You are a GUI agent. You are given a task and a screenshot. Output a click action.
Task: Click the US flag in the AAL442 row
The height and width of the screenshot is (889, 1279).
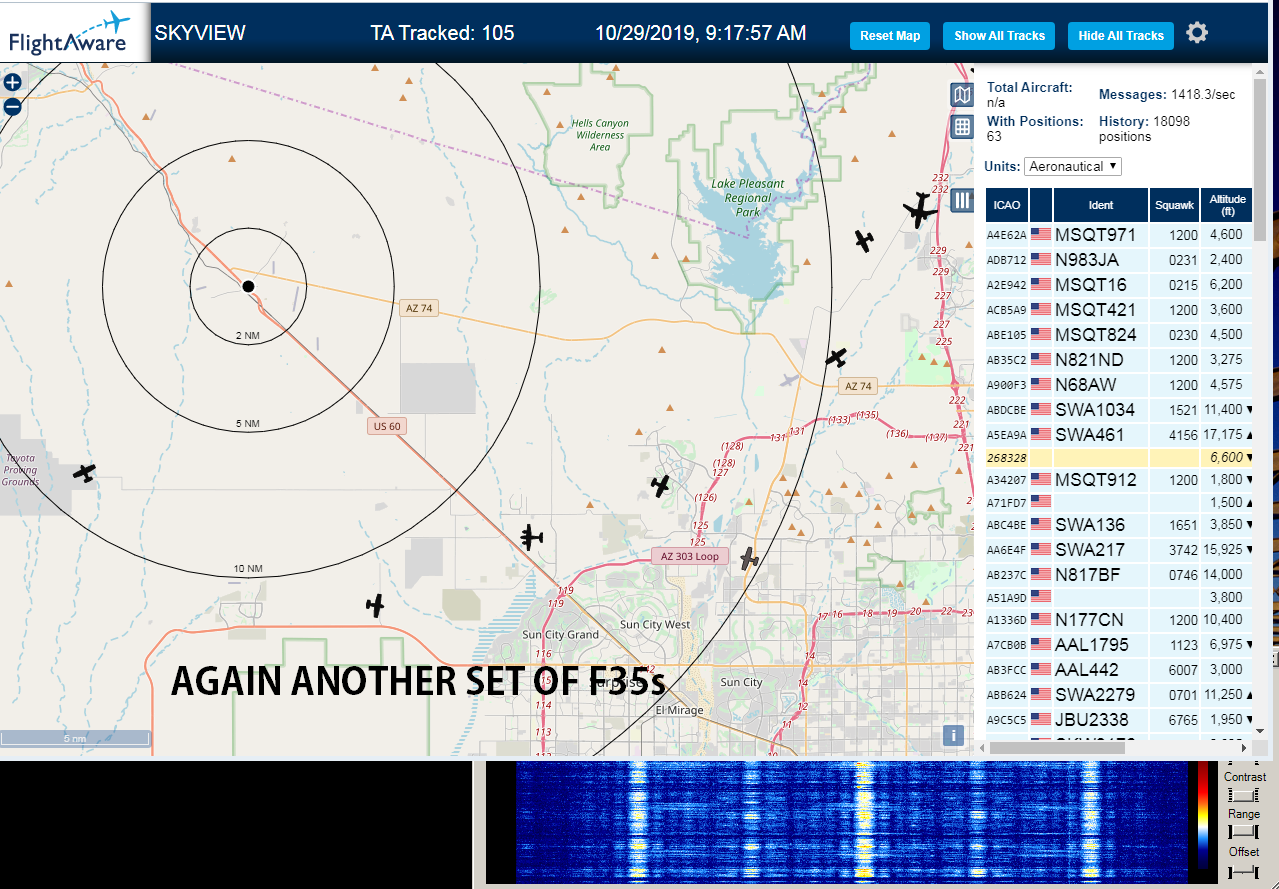coord(1041,669)
